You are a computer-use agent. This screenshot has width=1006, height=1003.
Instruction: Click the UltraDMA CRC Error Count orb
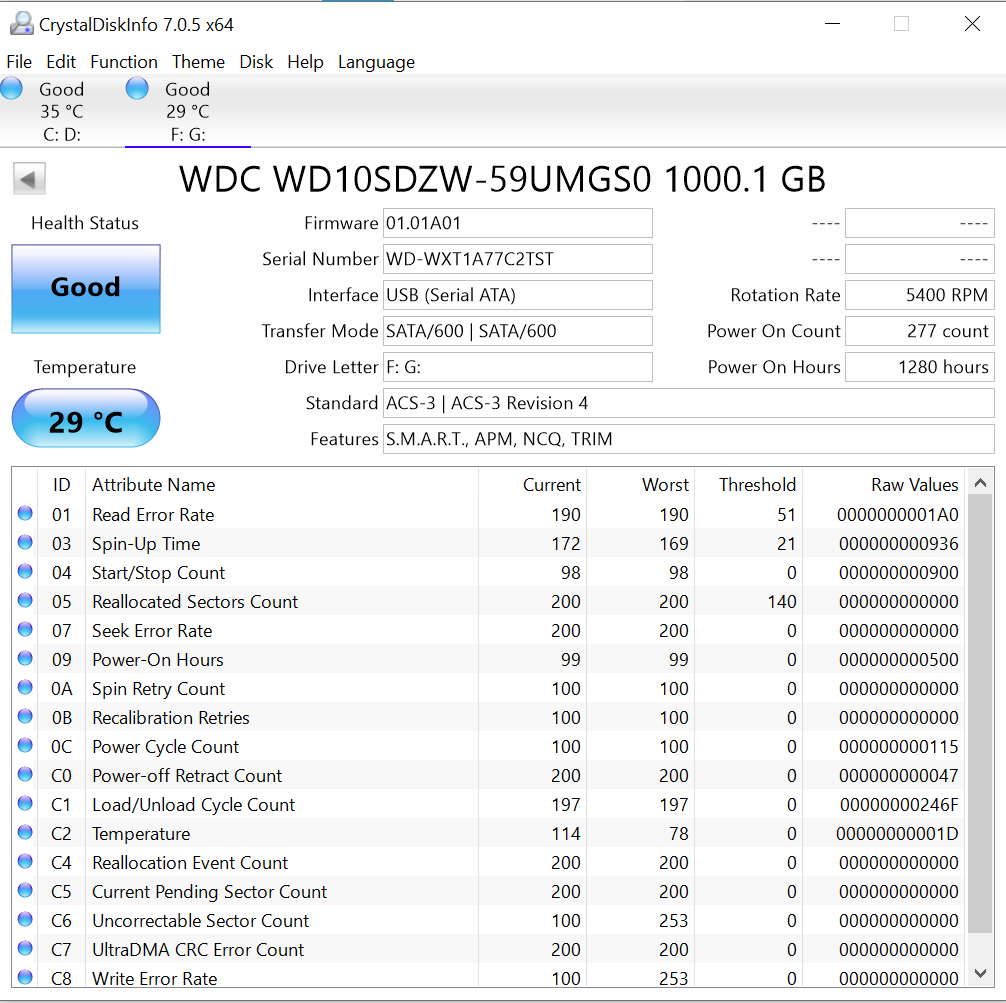coord(25,950)
